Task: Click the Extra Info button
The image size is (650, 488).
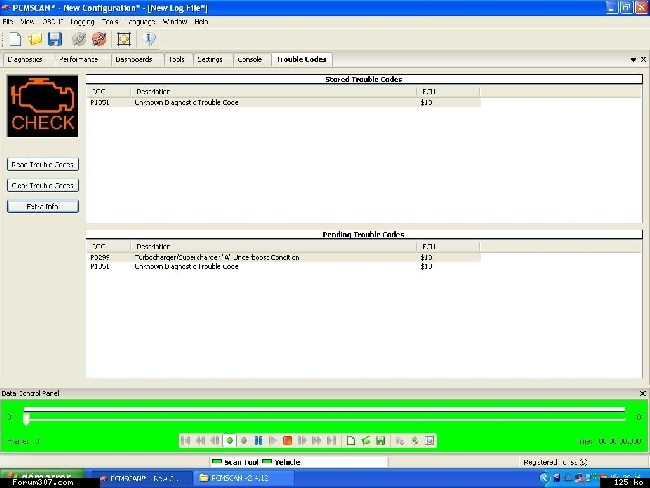Action: tap(43, 206)
